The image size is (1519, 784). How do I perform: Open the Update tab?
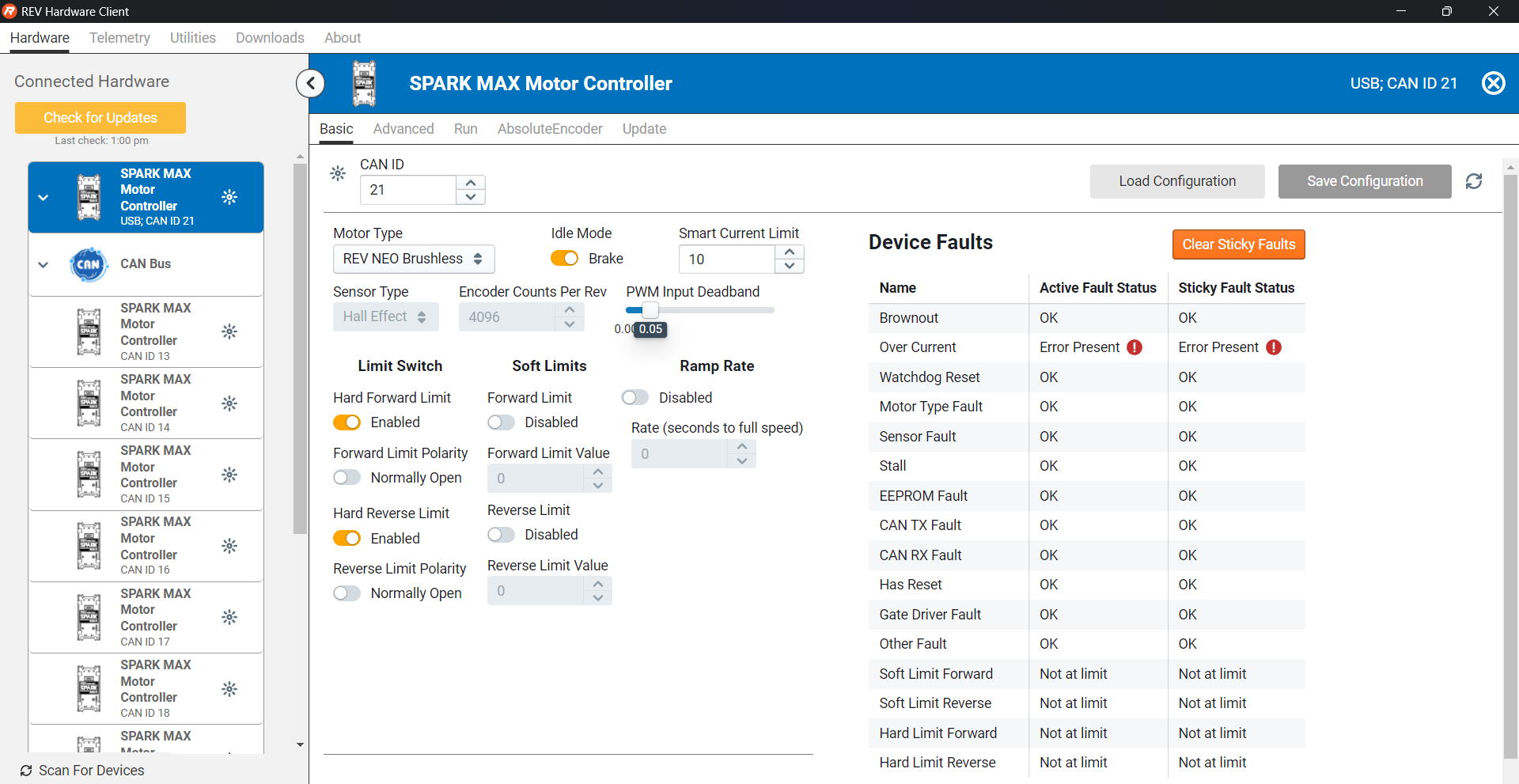(x=644, y=129)
